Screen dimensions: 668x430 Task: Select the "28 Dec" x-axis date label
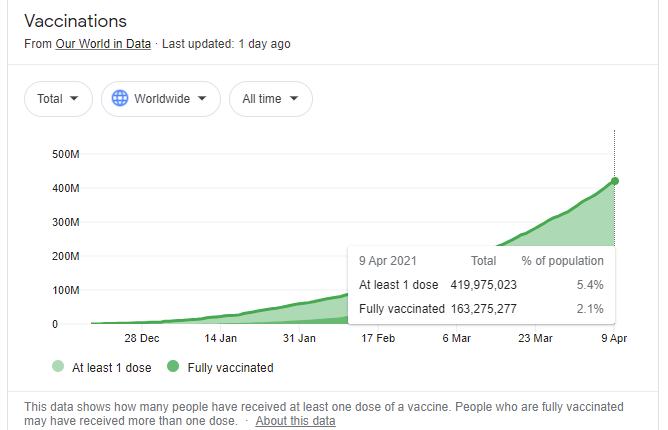[x=141, y=339]
